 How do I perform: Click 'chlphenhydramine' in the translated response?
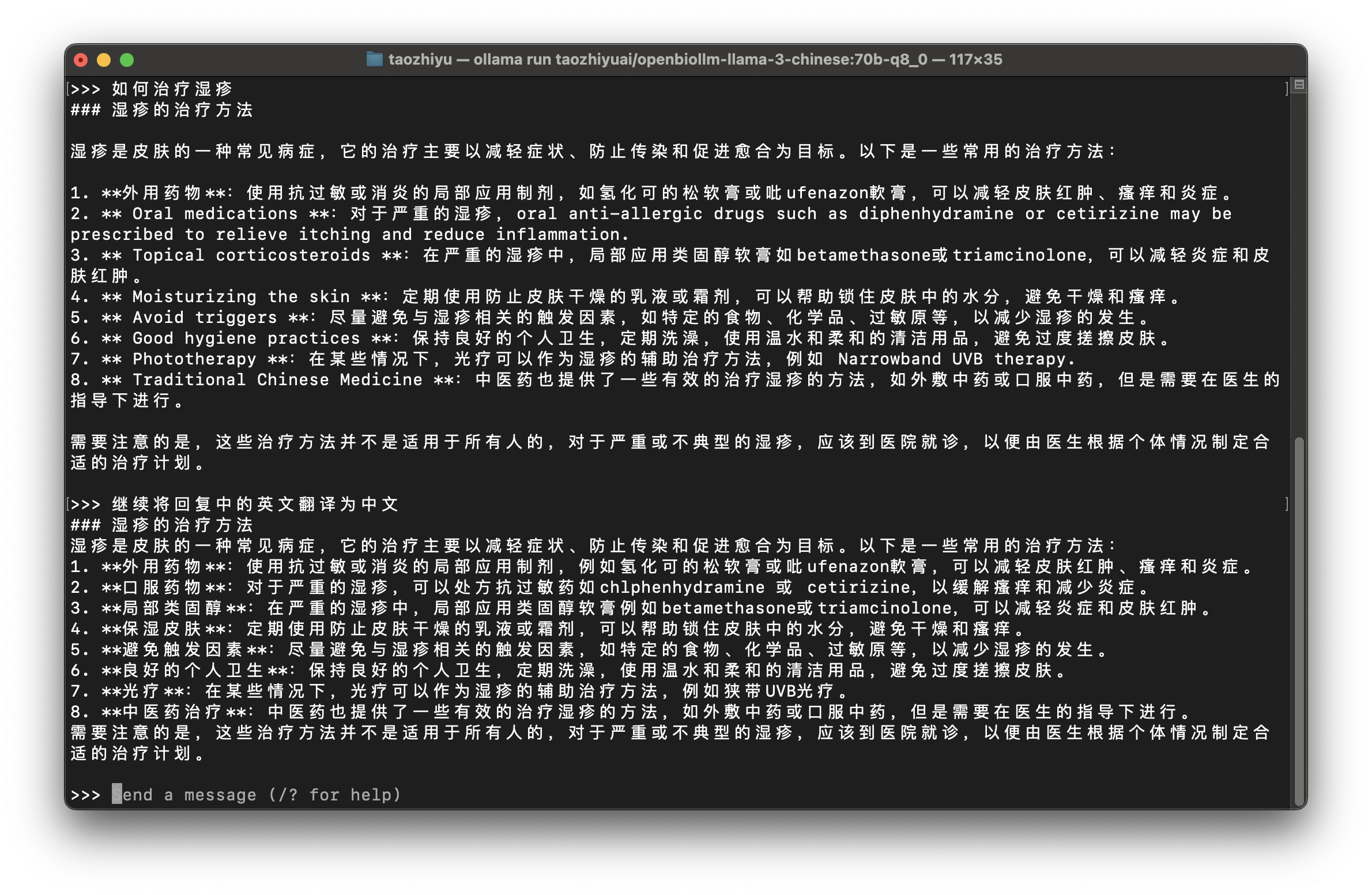coord(682,587)
